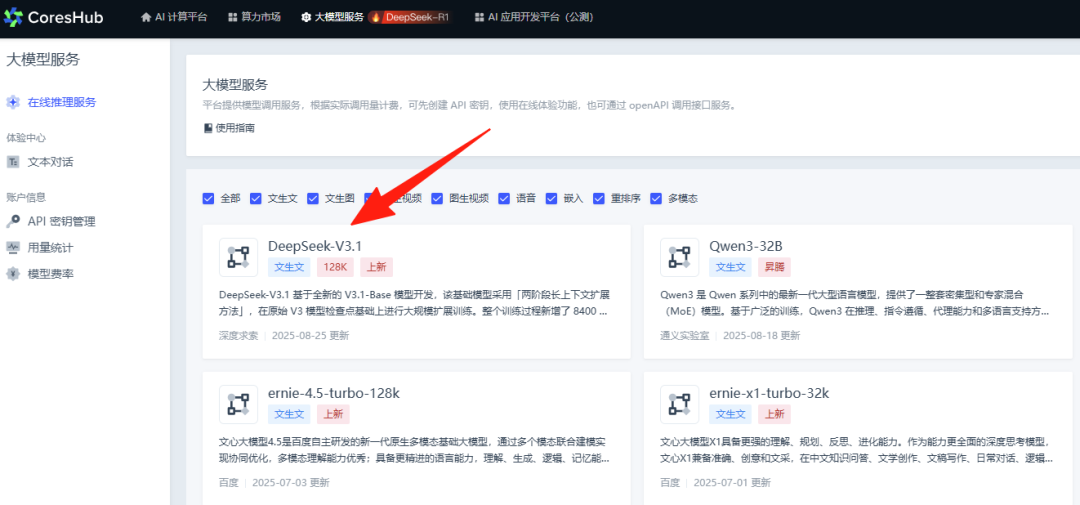Click the CoresHub logo icon

tap(12, 17)
